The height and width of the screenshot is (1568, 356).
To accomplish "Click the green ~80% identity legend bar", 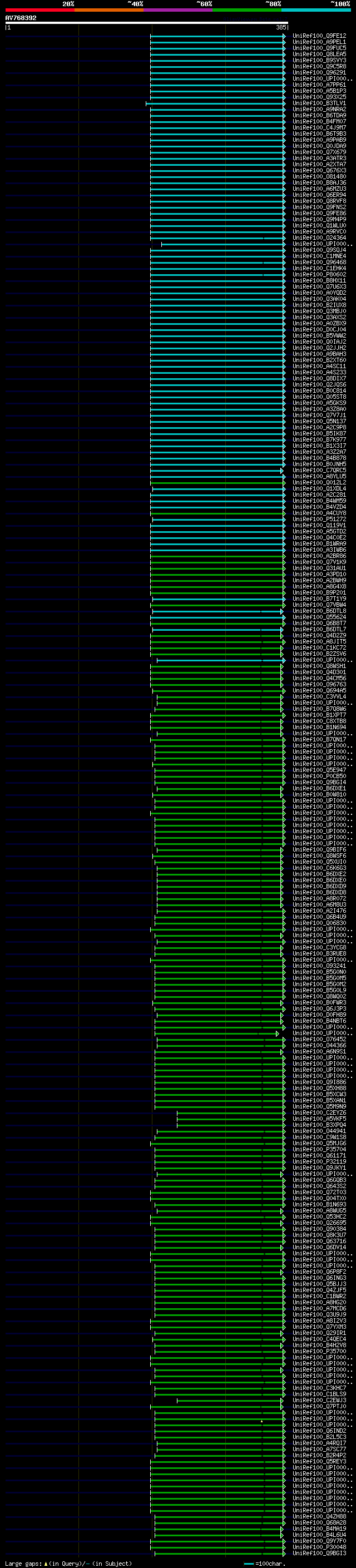I will tap(247, 10).
